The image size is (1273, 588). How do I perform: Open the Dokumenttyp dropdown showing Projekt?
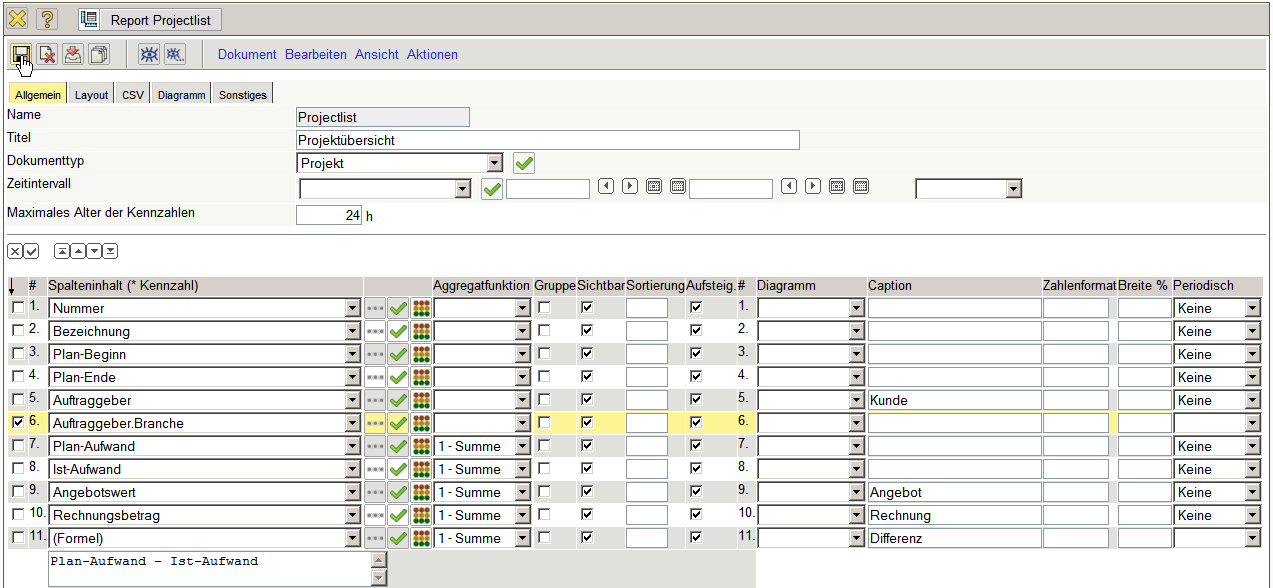[494, 163]
